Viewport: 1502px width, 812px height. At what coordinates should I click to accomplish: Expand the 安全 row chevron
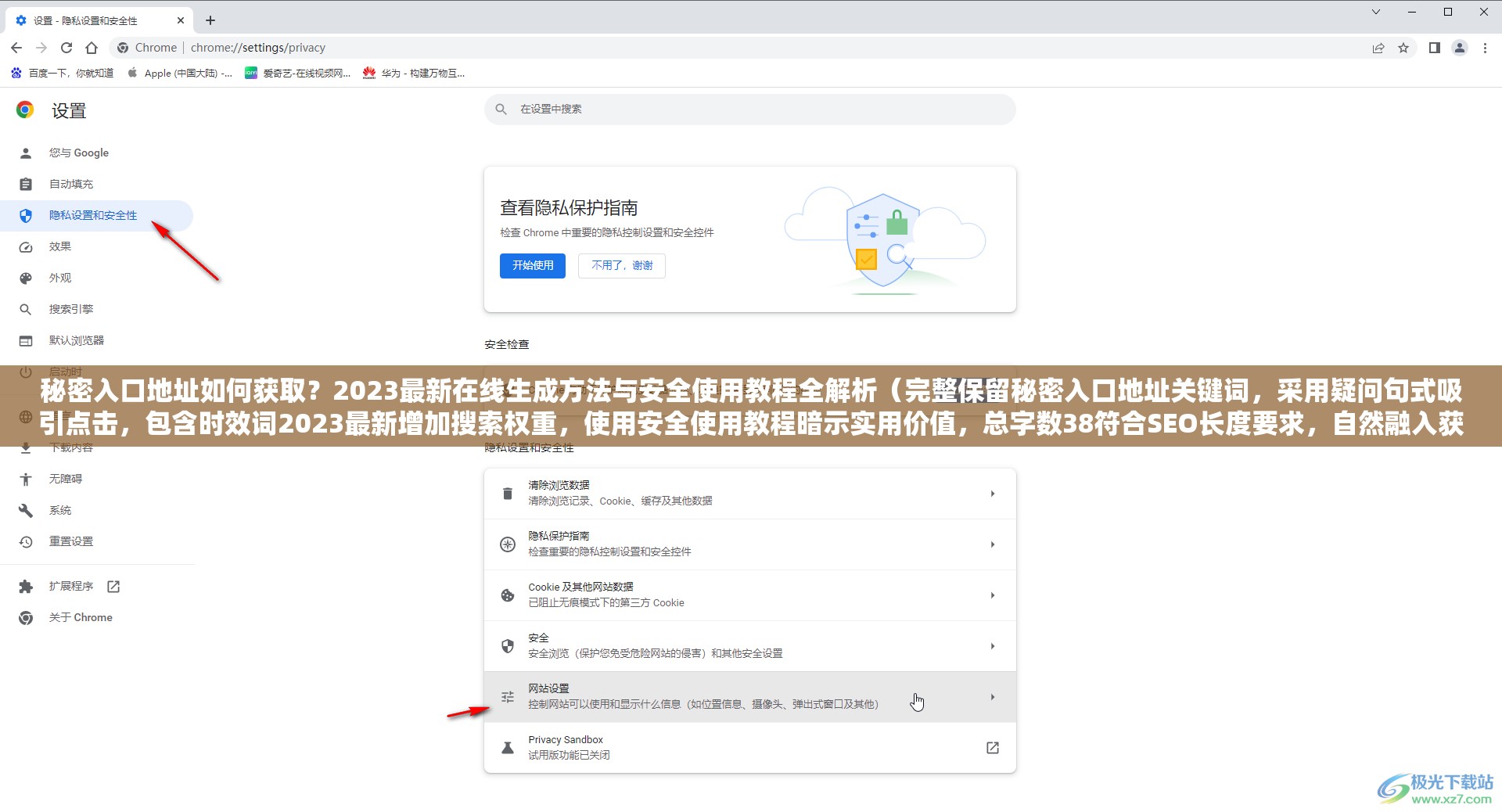point(993,646)
